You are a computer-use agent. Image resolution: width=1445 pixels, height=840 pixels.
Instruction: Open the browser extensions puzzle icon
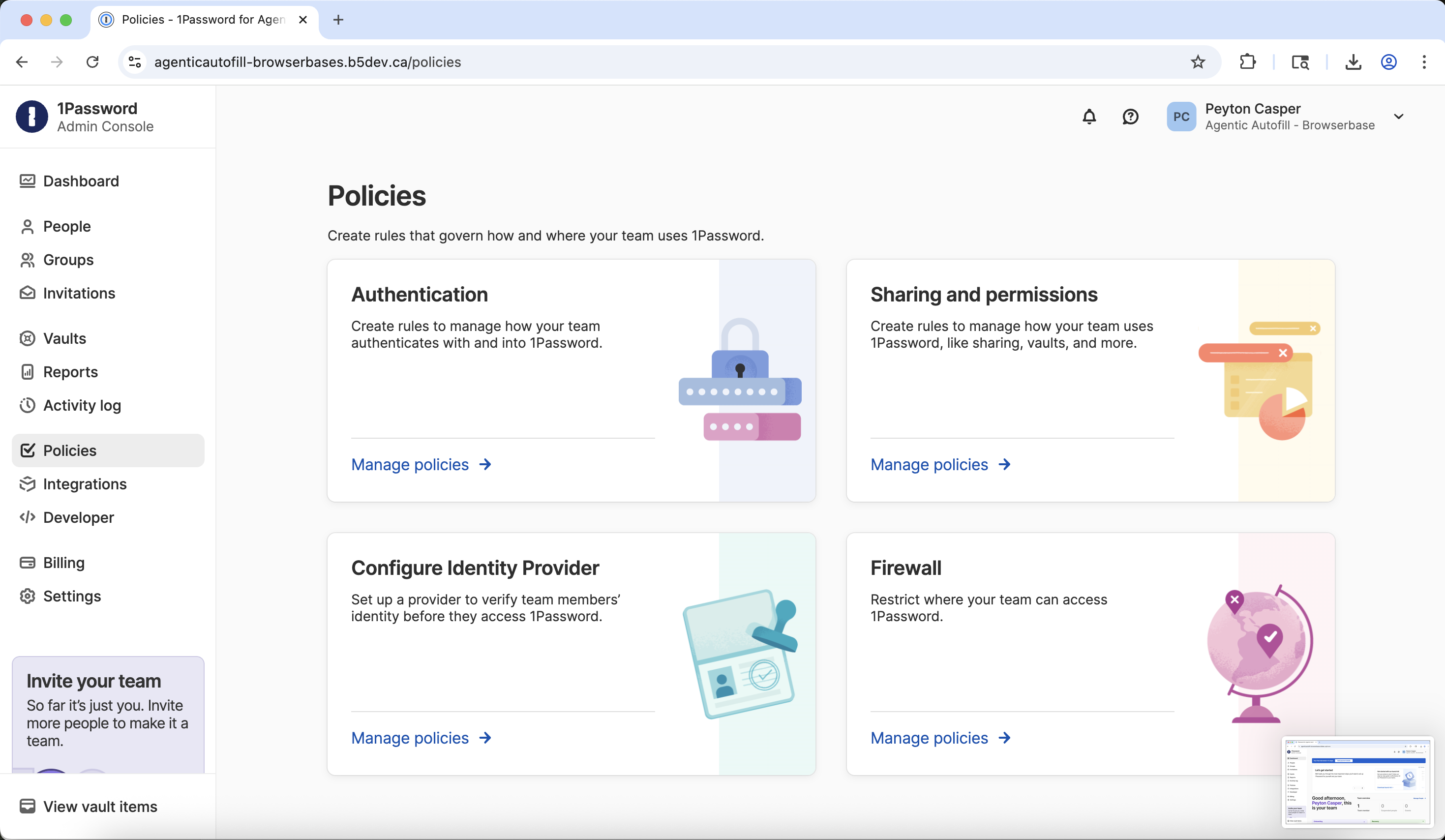[x=1248, y=62]
